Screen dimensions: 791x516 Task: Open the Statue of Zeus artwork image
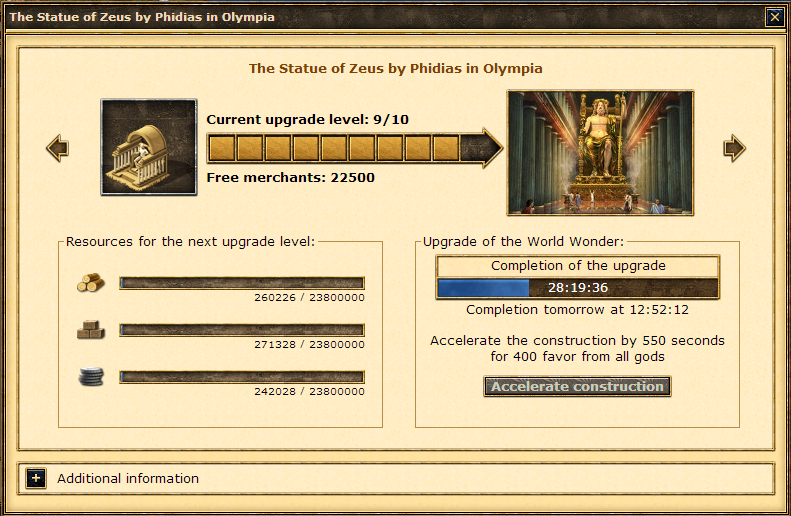pyautogui.click(x=600, y=153)
